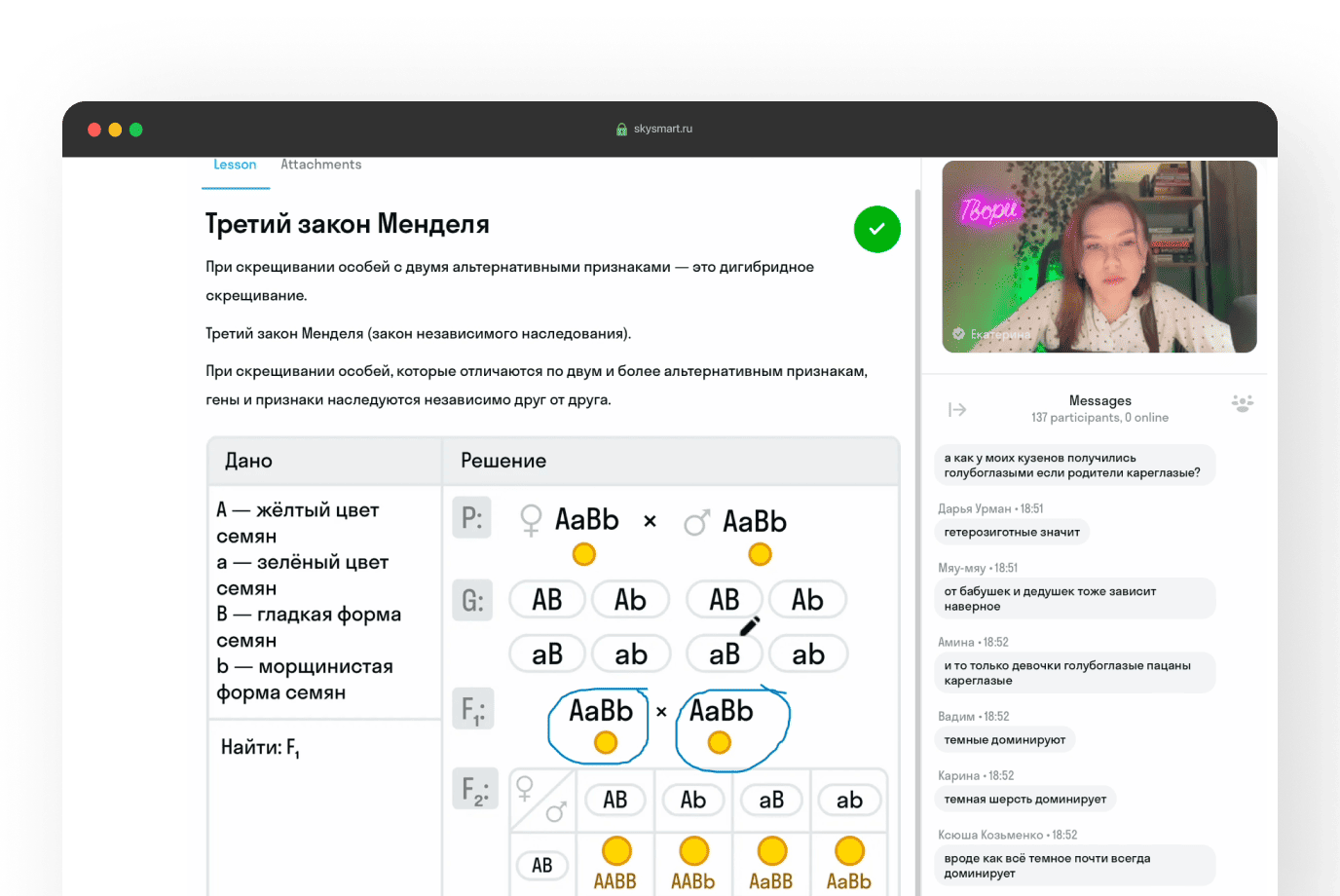Image resolution: width=1340 pixels, height=896 pixels.
Task: Click the skysmart.ru address text
Action: (663, 129)
